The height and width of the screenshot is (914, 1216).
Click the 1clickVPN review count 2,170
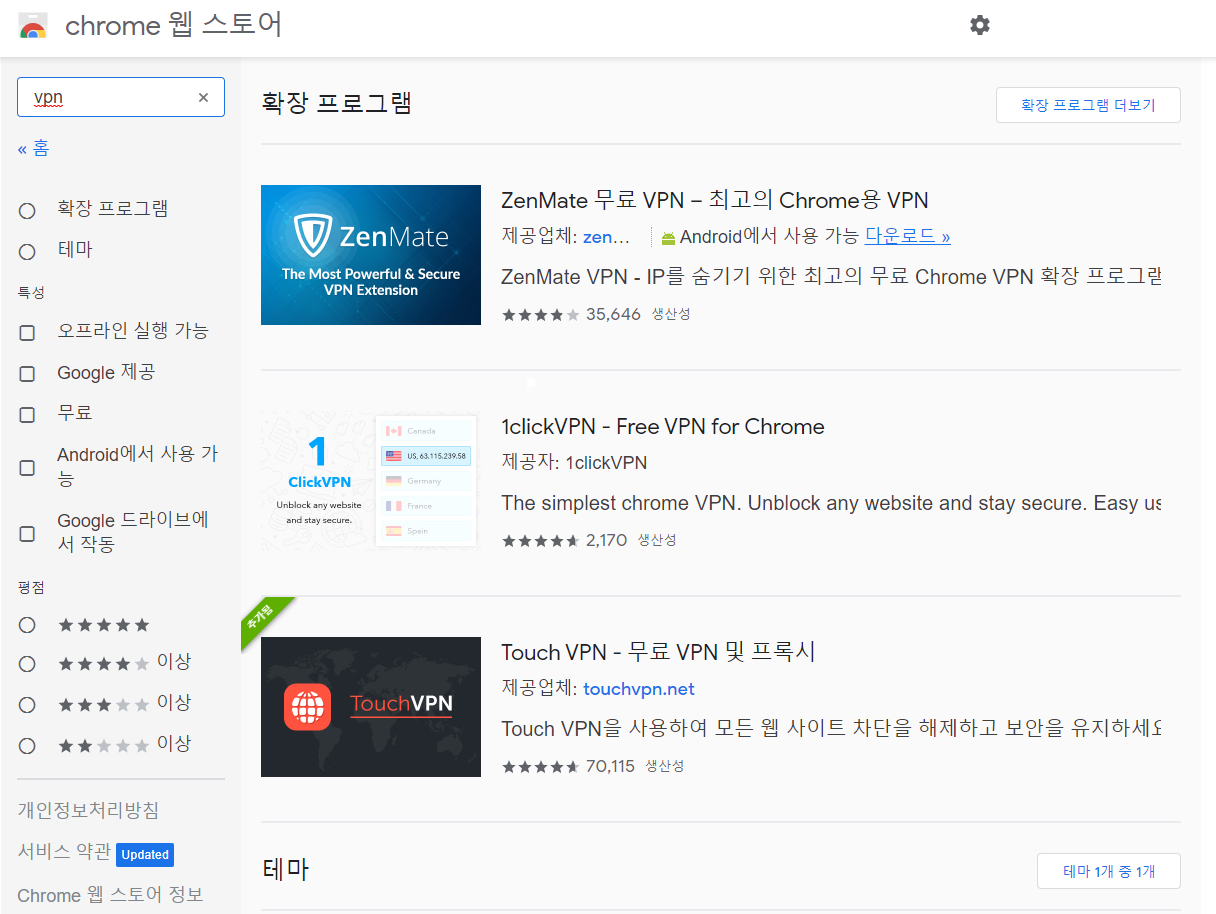coord(606,540)
